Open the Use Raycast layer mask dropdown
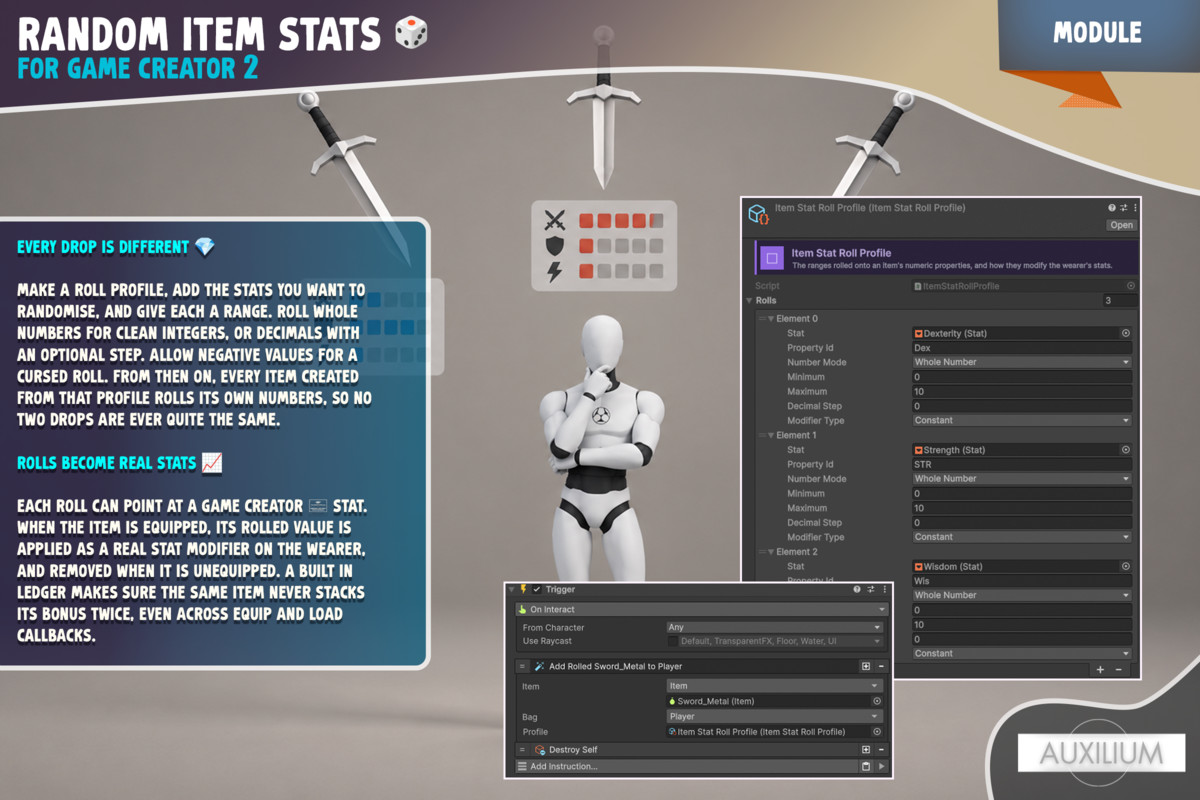1200x800 pixels. (781, 641)
